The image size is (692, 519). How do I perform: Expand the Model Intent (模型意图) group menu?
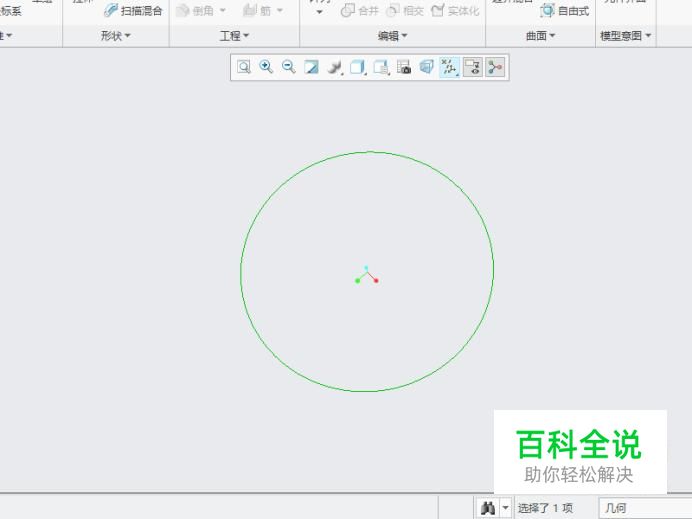[625, 36]
